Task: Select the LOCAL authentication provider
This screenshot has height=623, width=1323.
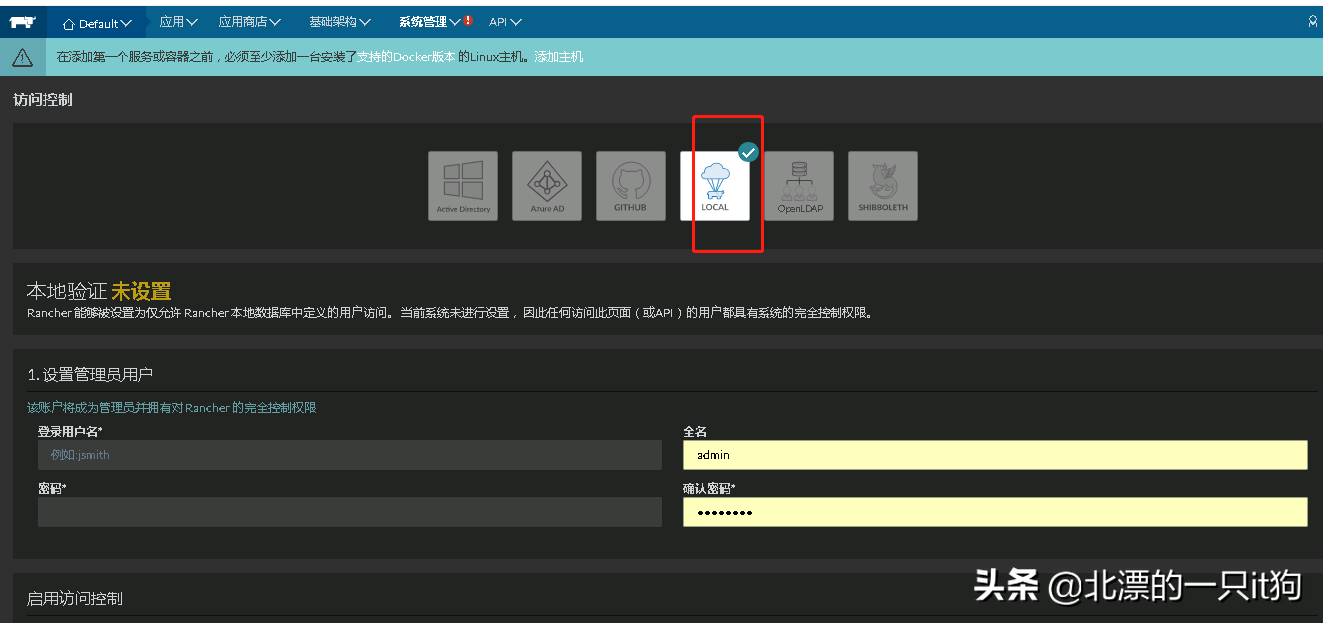Action: [715, 186]
